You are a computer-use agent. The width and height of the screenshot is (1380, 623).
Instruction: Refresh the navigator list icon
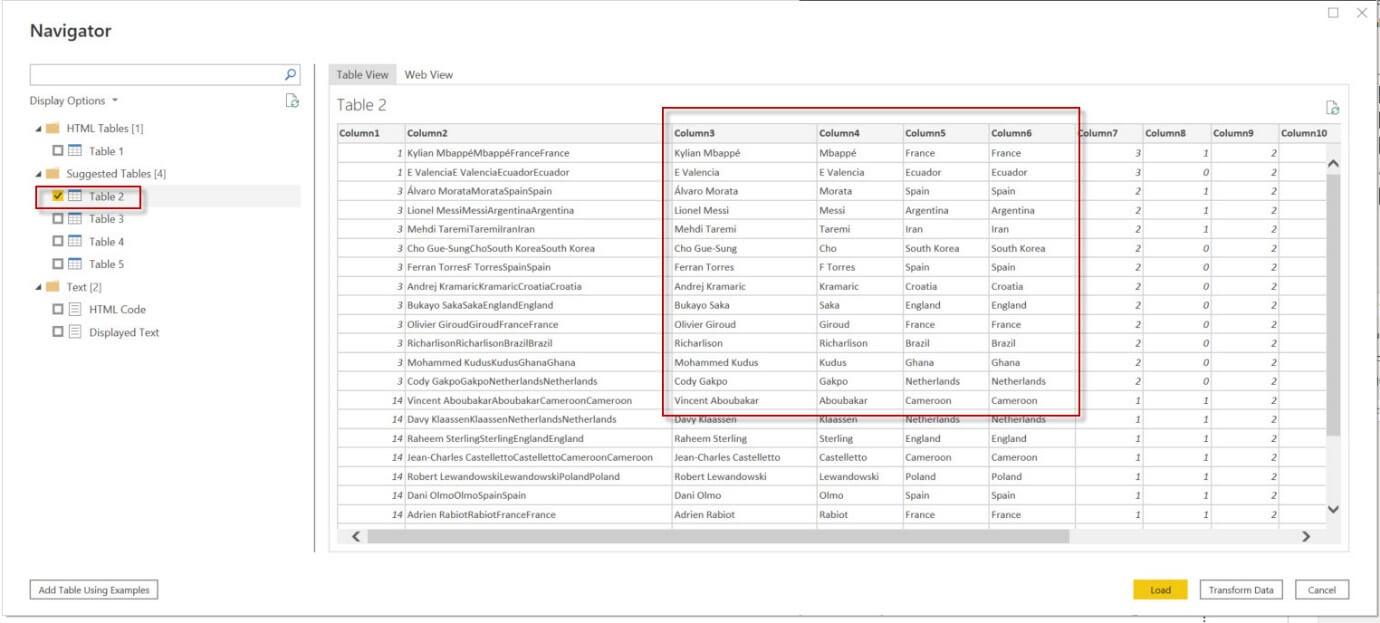coord(292,100)
